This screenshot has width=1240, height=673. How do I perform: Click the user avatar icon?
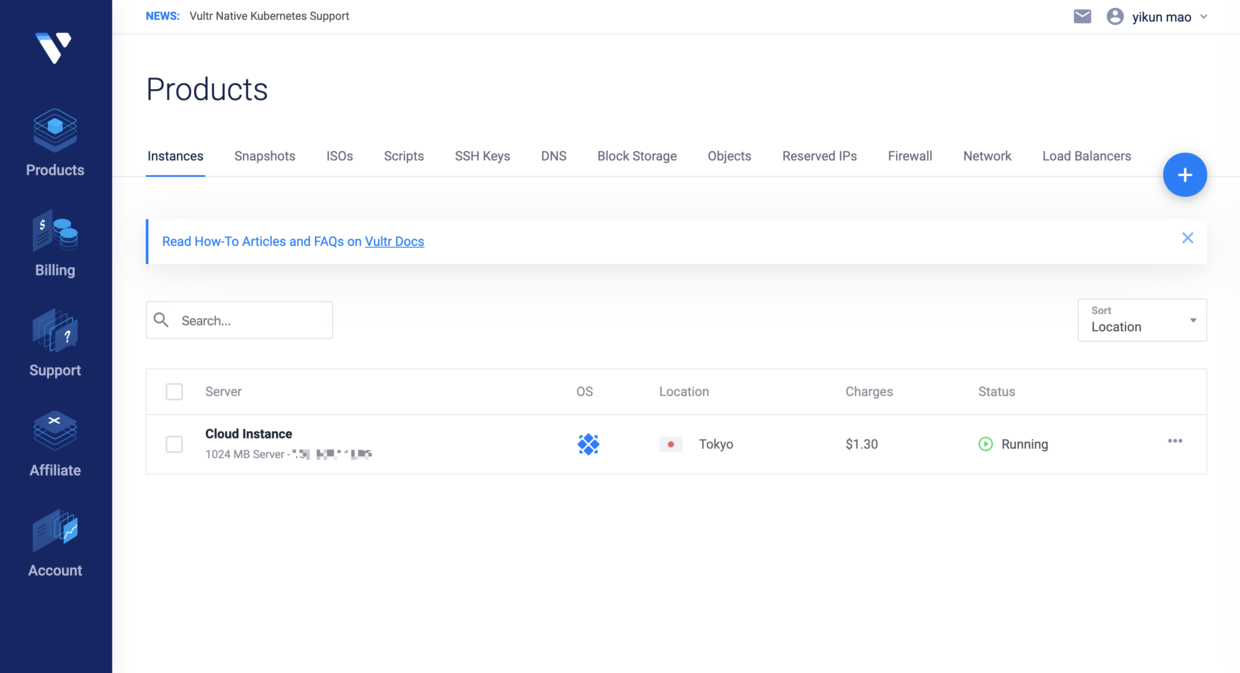1115,16
